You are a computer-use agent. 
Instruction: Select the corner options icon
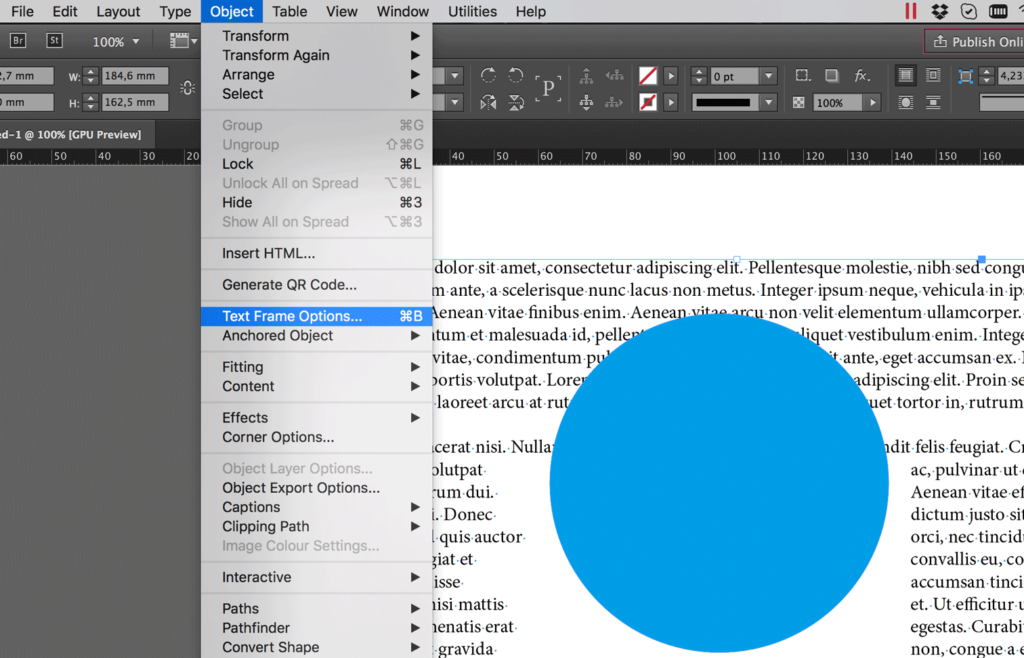pyautogui.click(x=801, y=75)
